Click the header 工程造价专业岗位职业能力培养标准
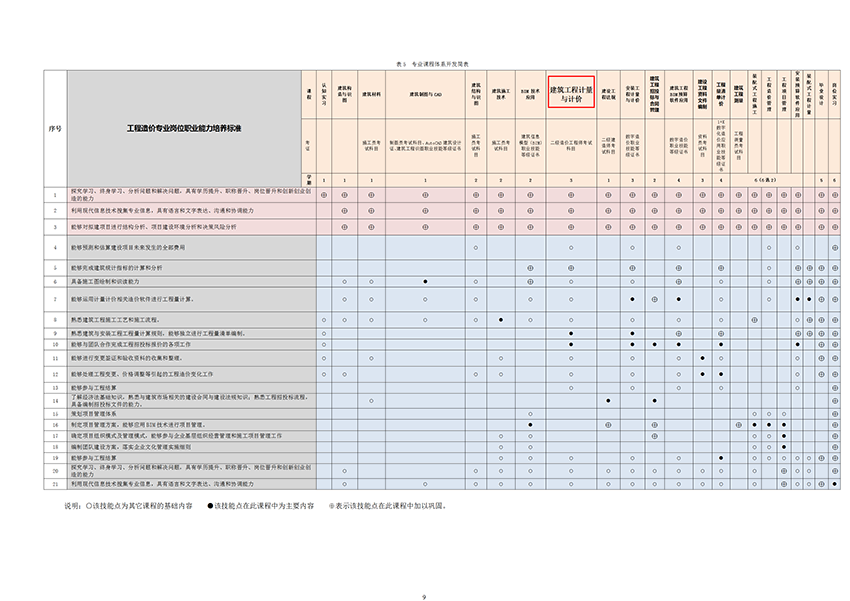Viewport: 850px width, 601px height. 184,128
